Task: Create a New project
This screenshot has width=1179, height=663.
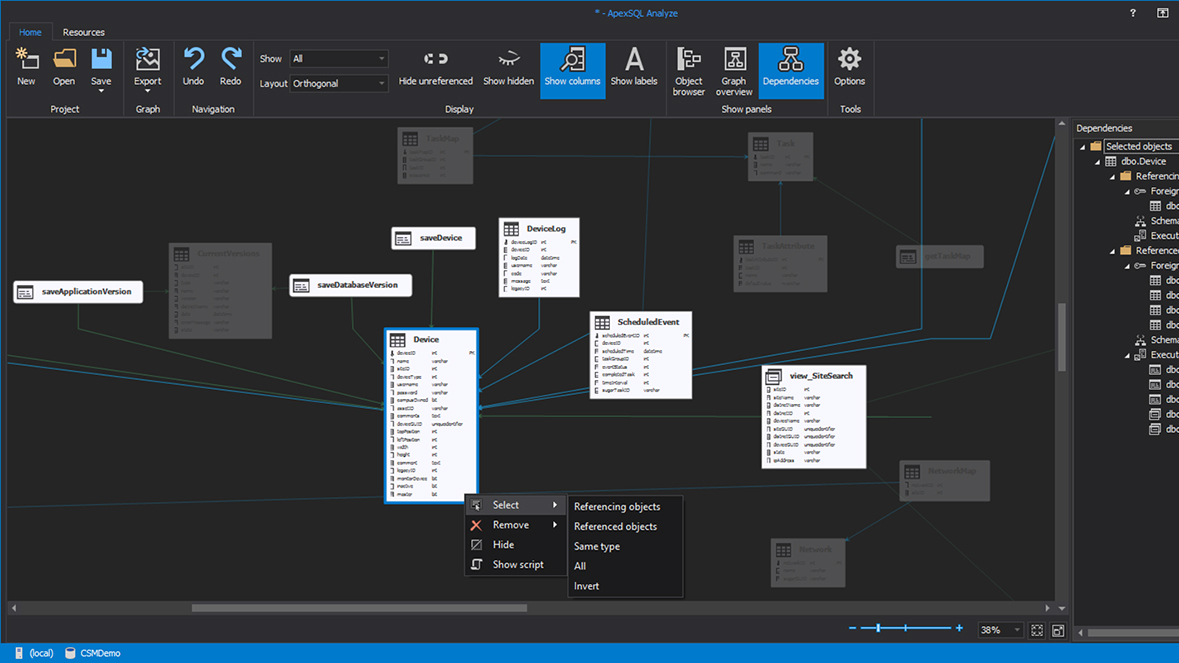Action: point(26,67)
